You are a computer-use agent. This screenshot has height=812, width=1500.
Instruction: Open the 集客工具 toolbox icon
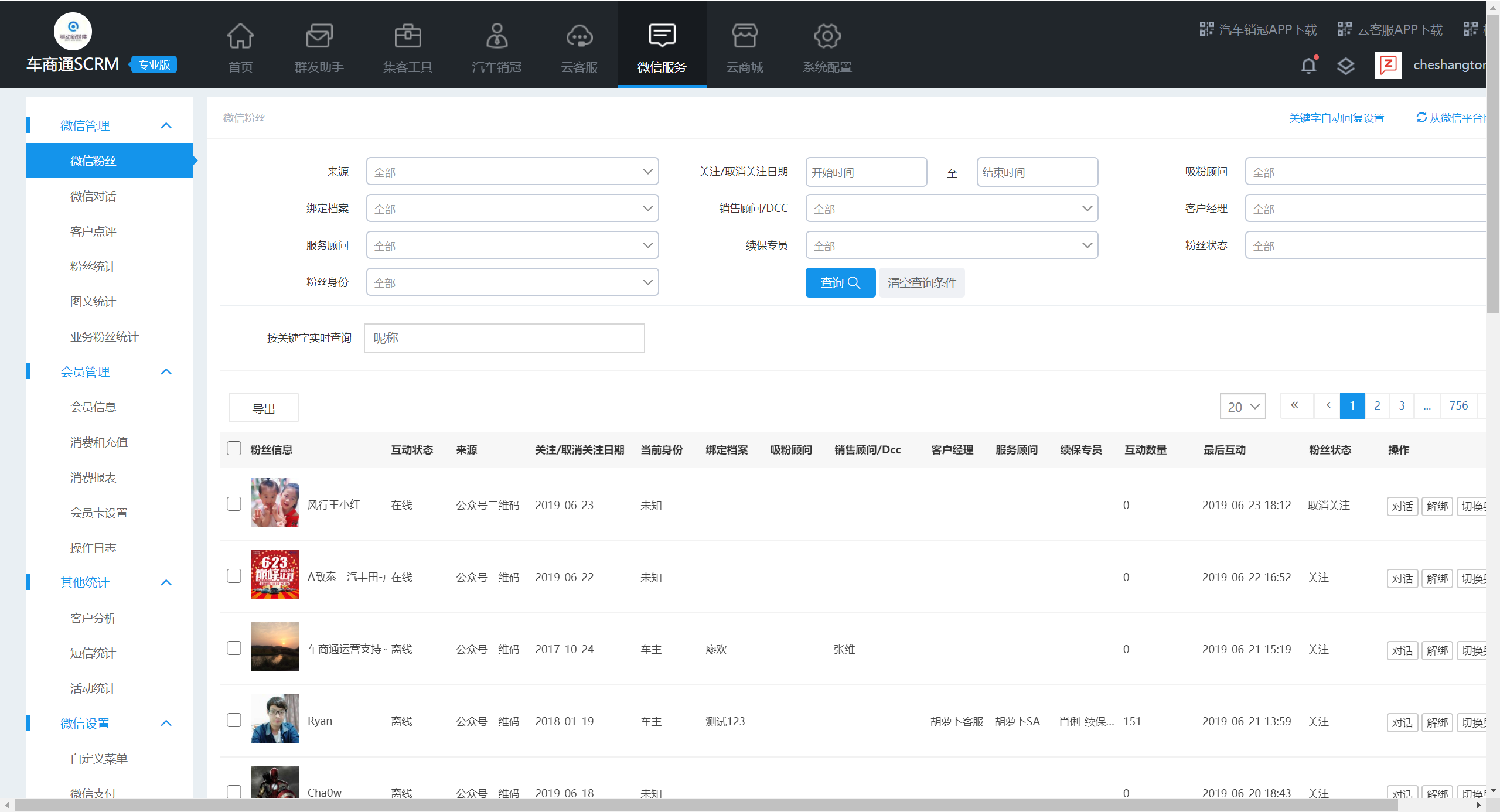pos(408,36)
